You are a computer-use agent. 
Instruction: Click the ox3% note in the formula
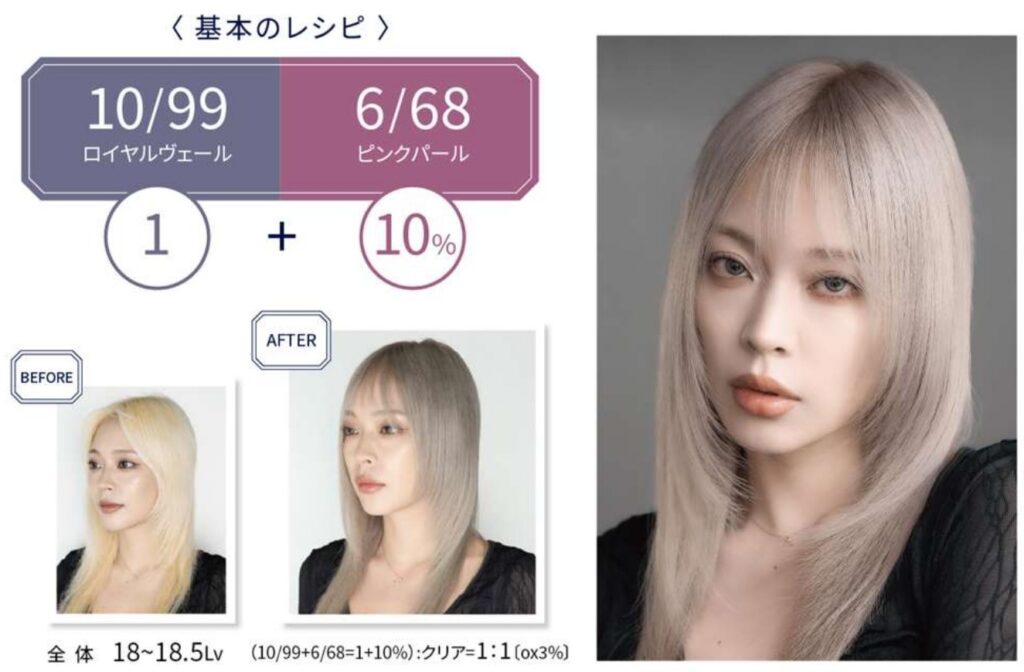[x=541, y=652]
